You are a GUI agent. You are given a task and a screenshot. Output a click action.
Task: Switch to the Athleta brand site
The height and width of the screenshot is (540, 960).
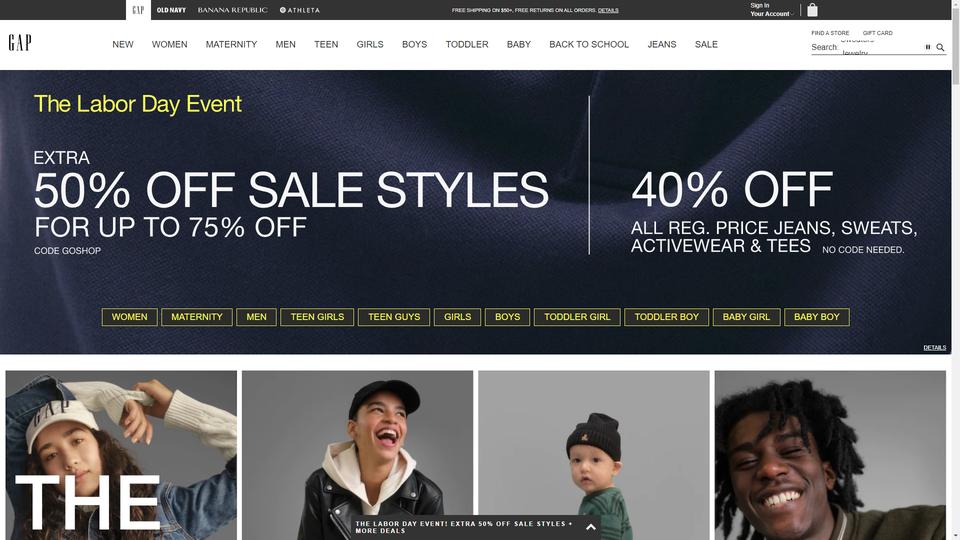[299, 10]
